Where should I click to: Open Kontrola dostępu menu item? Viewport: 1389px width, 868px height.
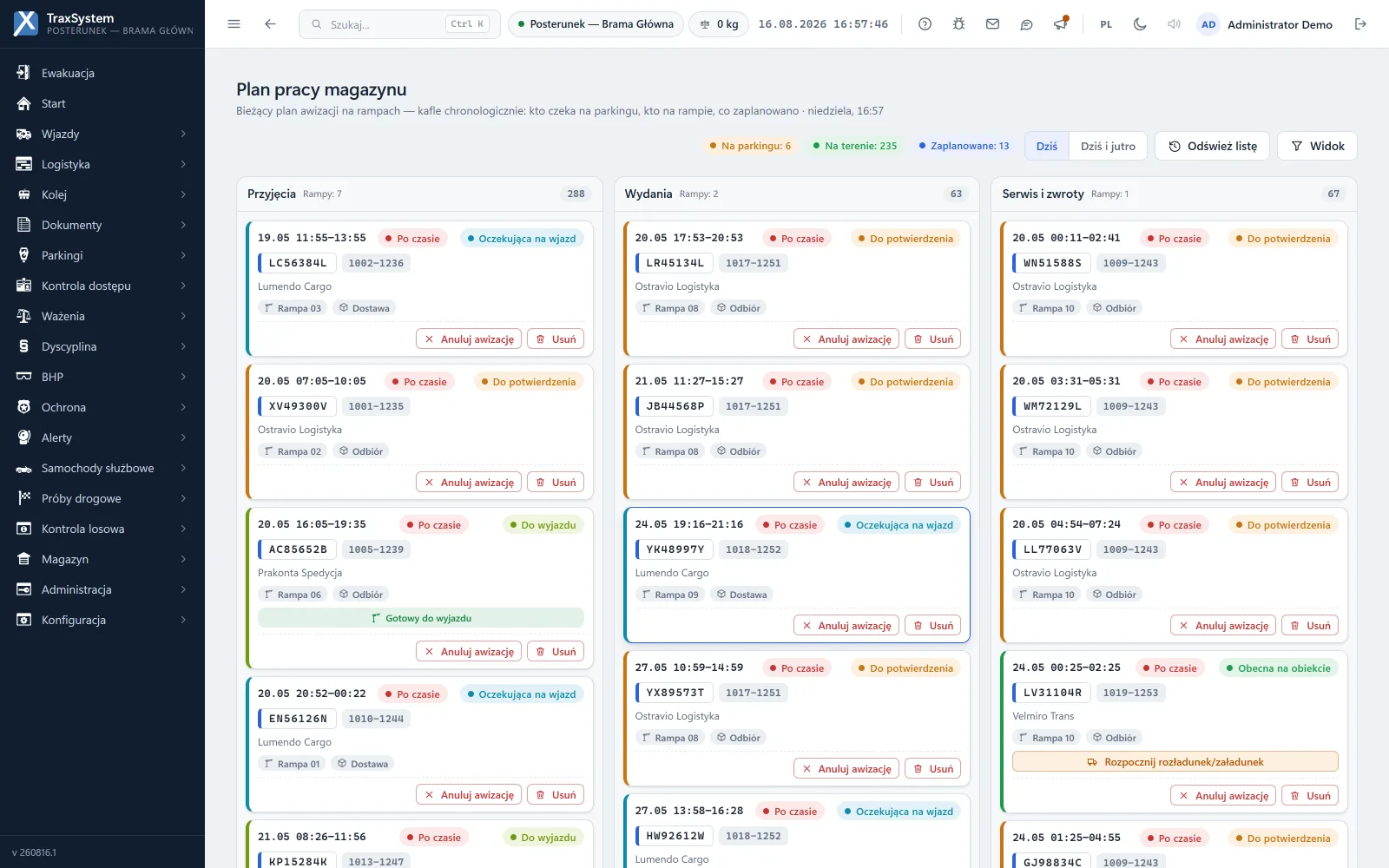click(102, 286)
